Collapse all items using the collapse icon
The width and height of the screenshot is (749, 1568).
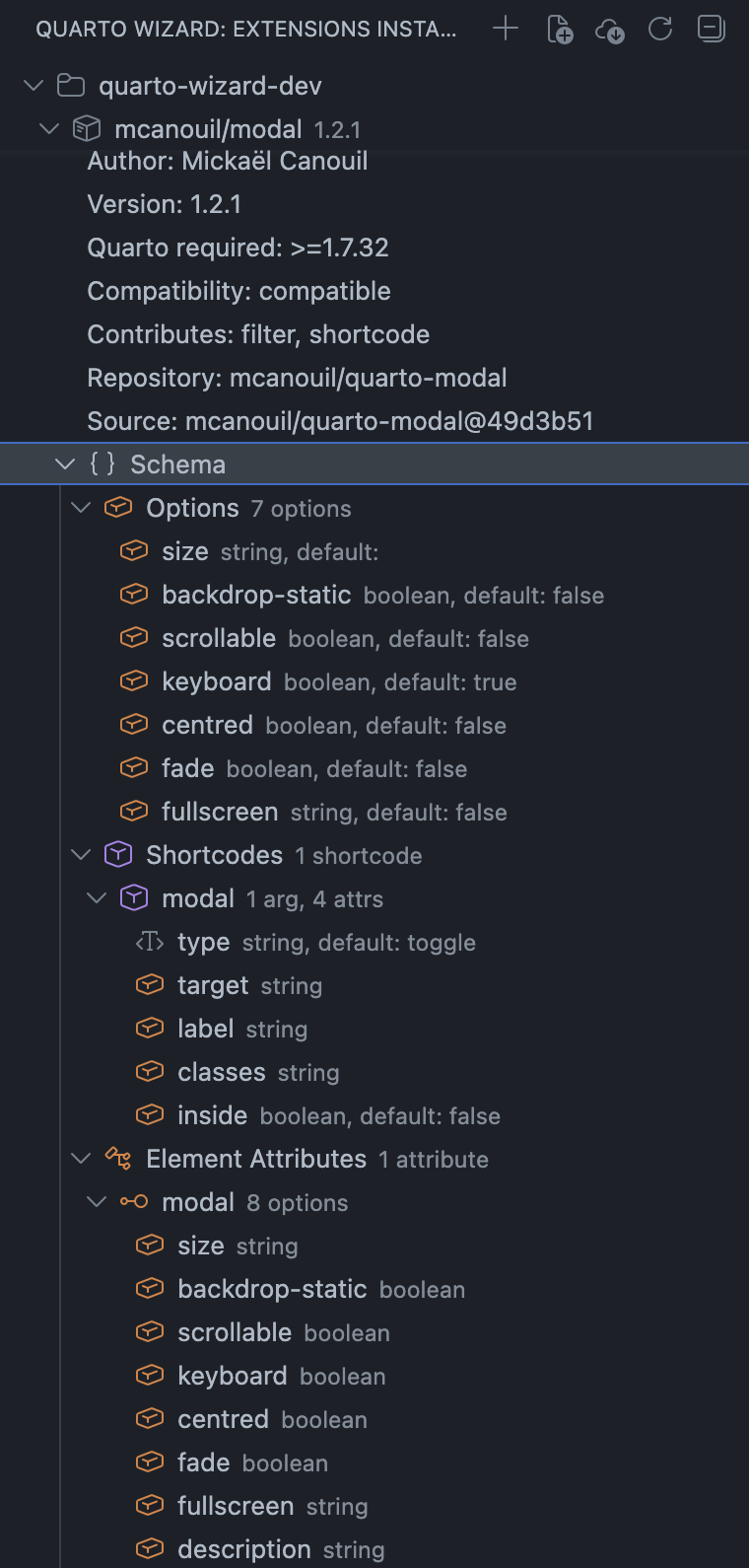[x=710, y=29]
